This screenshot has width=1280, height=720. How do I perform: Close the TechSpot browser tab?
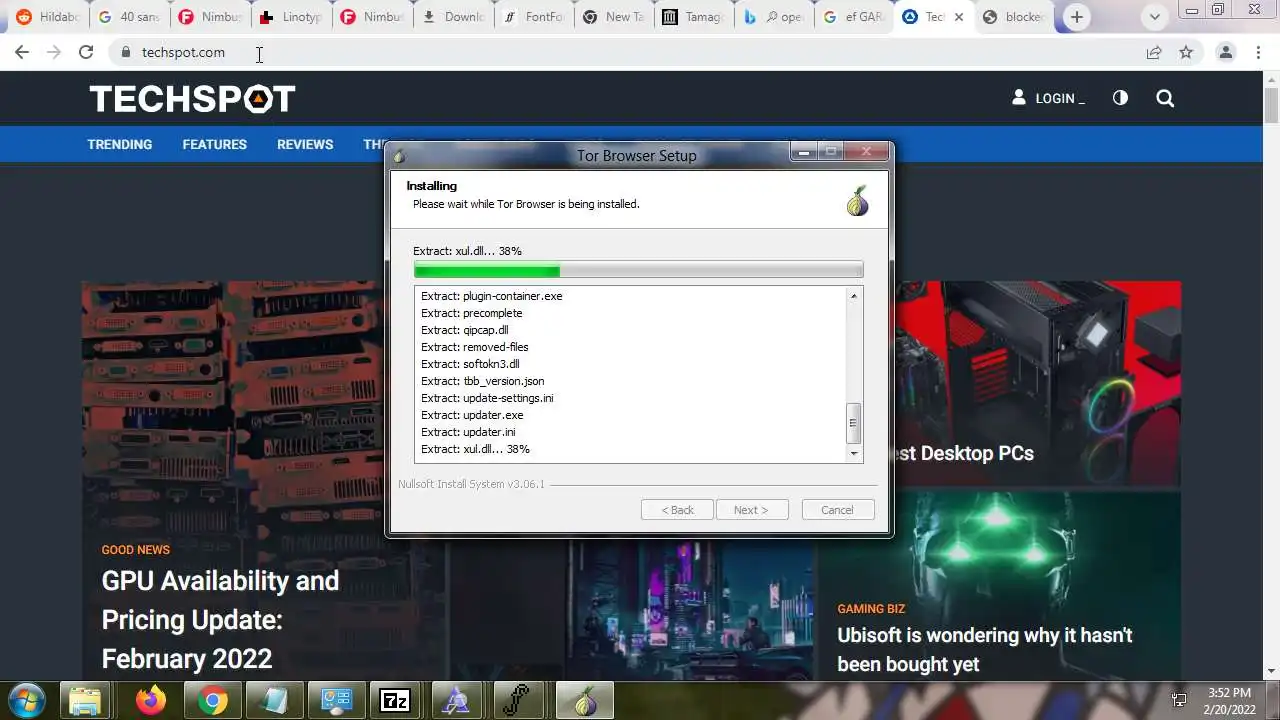click(x=959, y=17)
